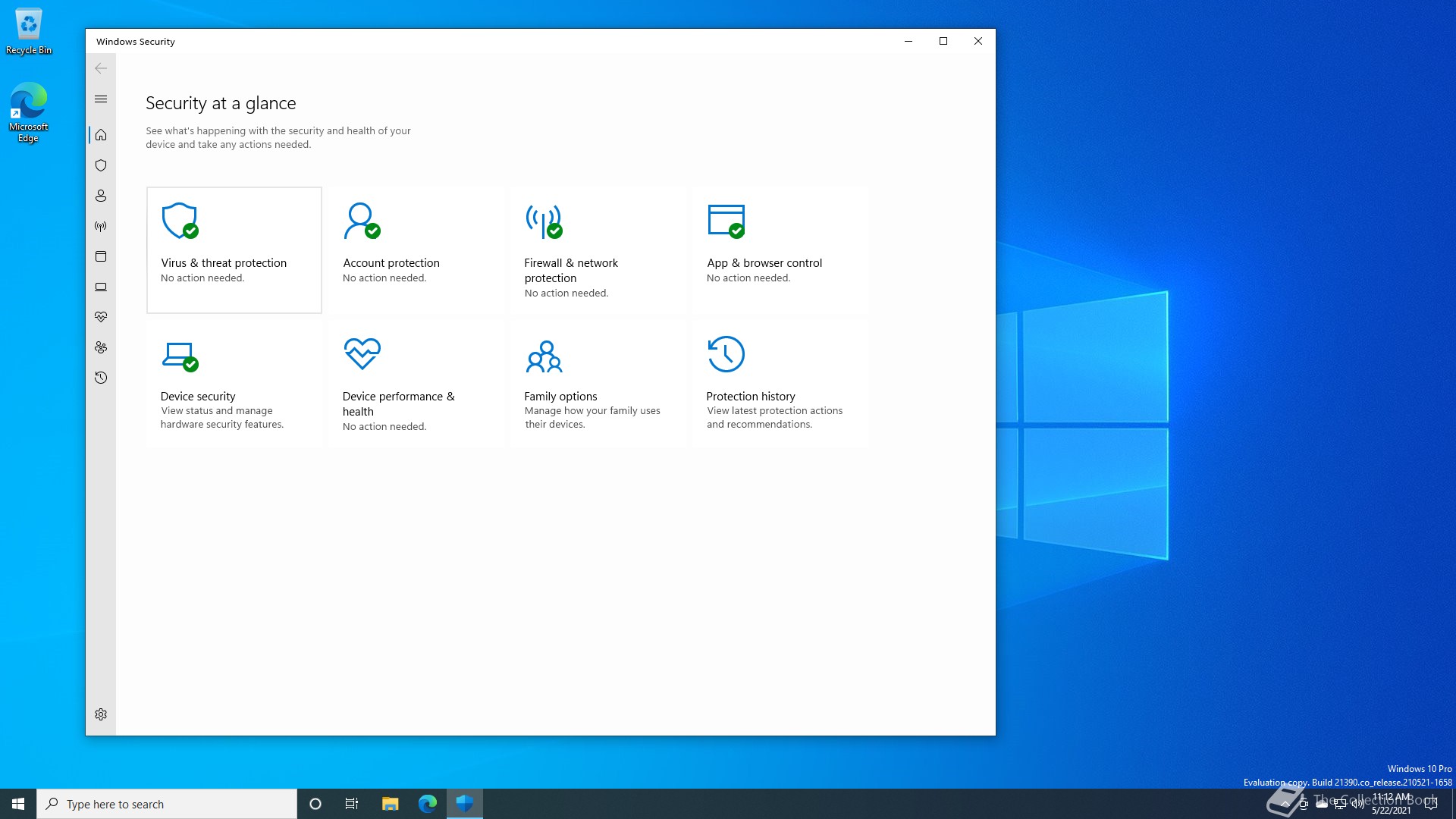1456x819 pixels.
Task: Maximize the Windows Security window
Action: pos(943,41)
